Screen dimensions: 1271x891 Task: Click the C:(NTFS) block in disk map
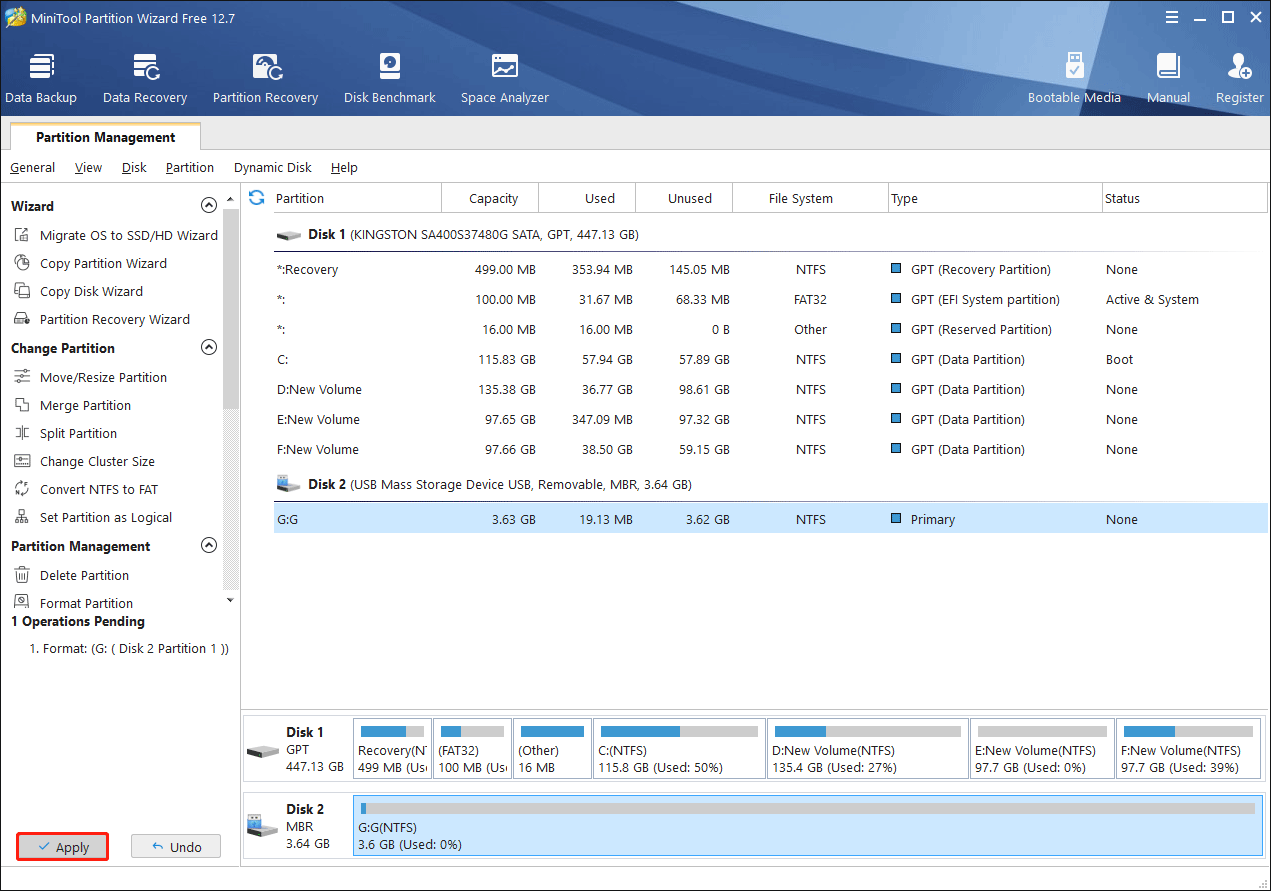tap(679, 748)
